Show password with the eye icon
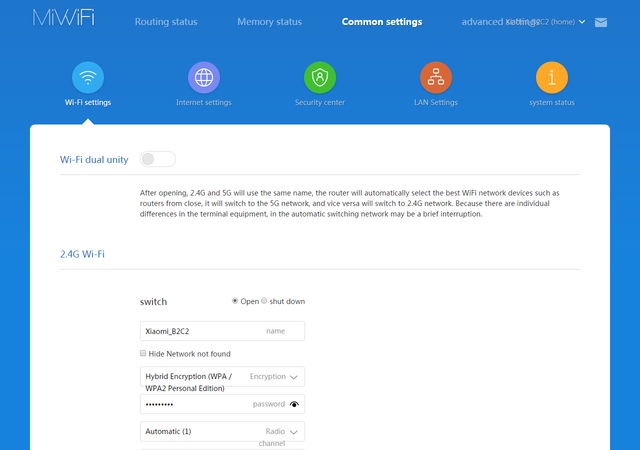640x450 pixels. point(294,404)
